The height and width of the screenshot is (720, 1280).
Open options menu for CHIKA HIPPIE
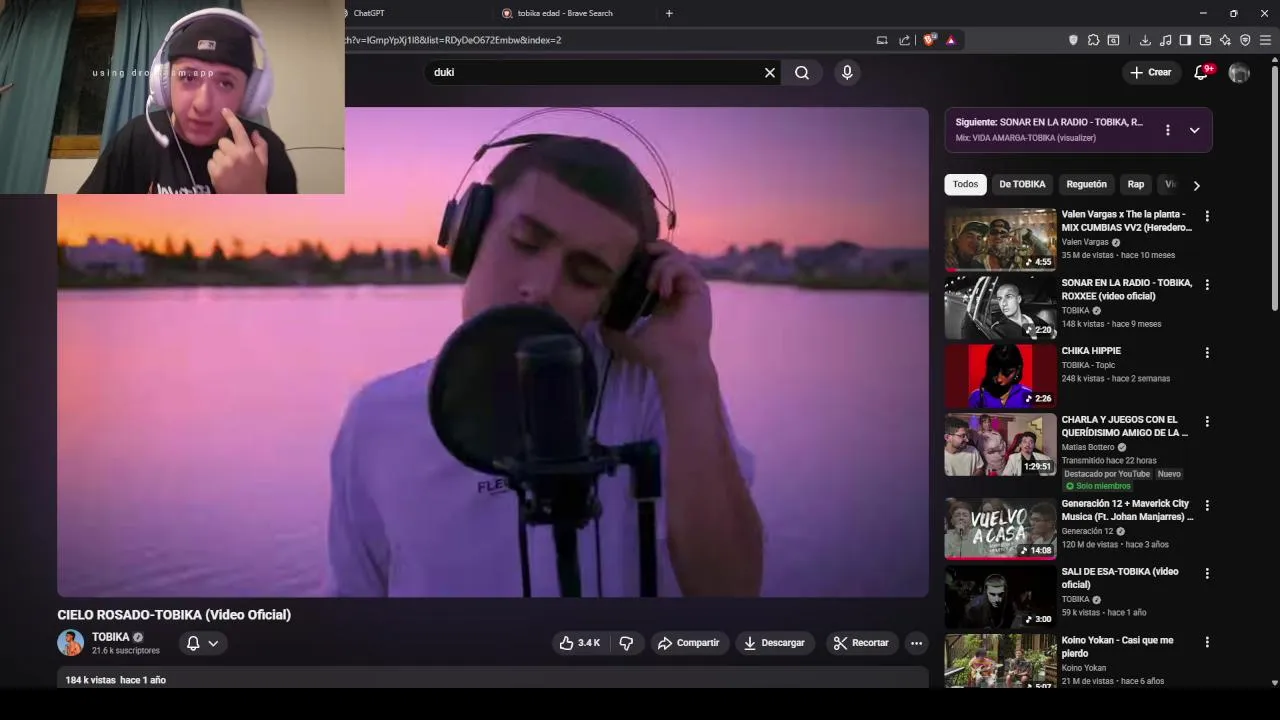pos(1207,353)
